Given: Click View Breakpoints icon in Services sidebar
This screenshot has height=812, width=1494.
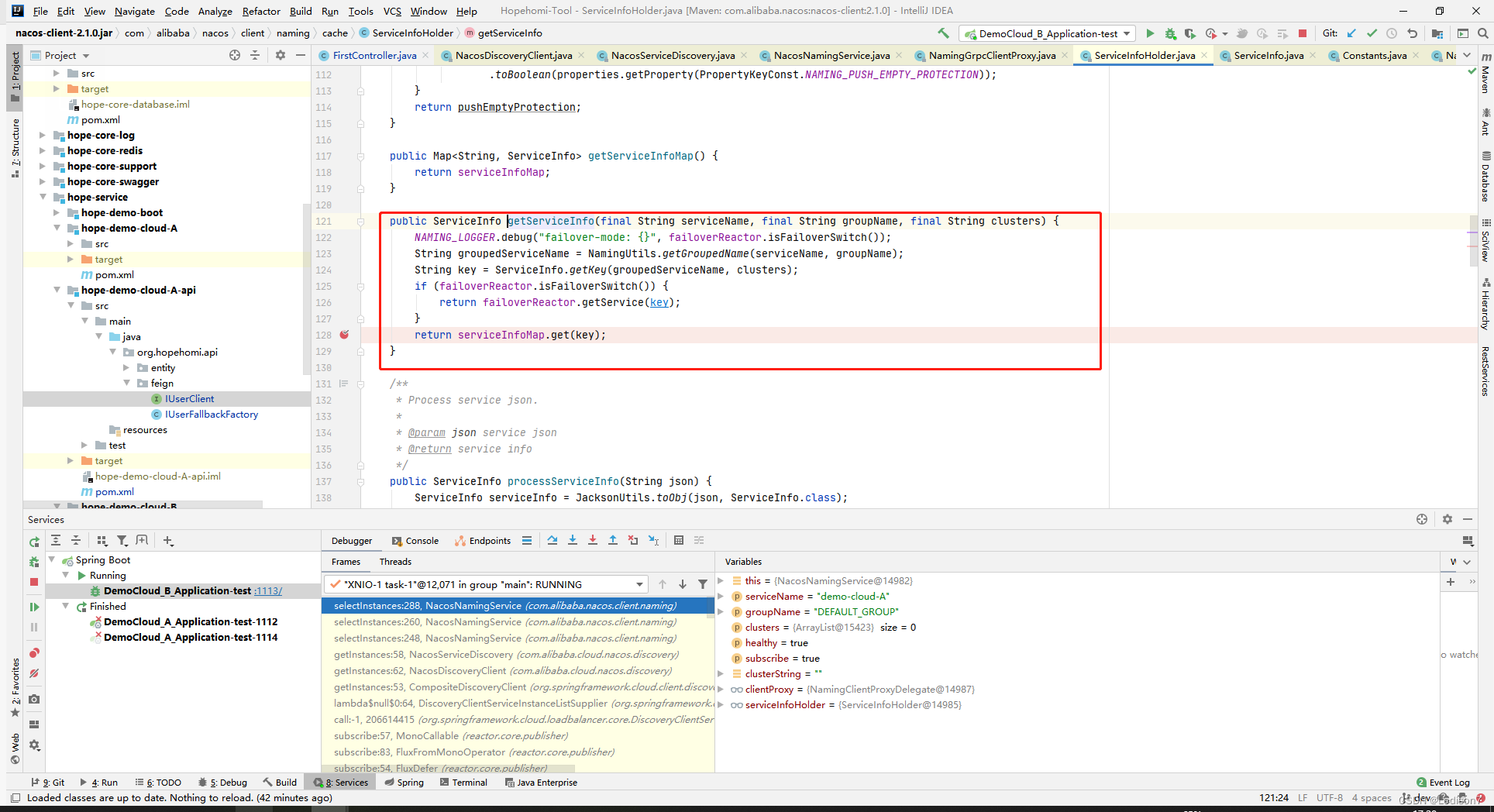Looking at the screenshot, I should click(x=34, y=653).
